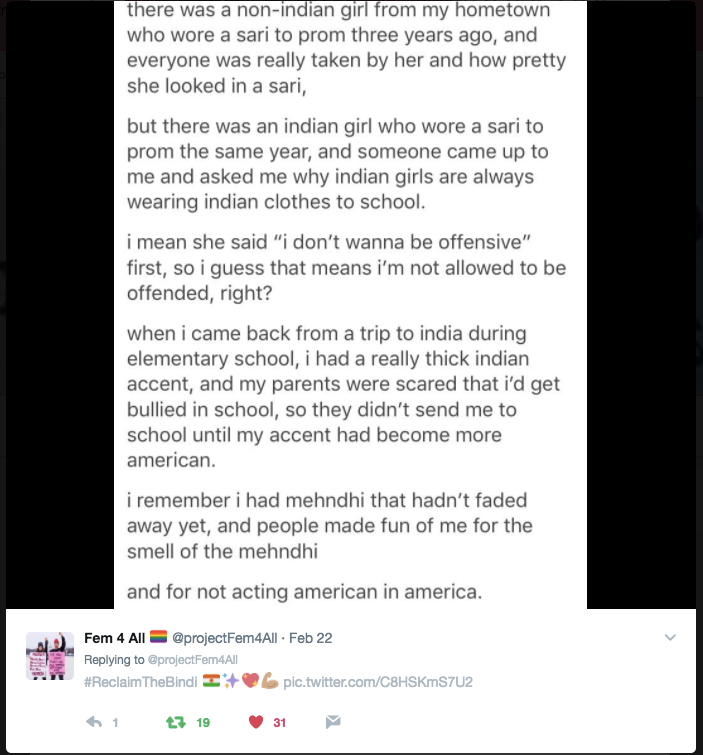Image resolution: width=703 pixels, height=755 pixels.
Task: Click the reply count 1
Action: tap(115, 722)
